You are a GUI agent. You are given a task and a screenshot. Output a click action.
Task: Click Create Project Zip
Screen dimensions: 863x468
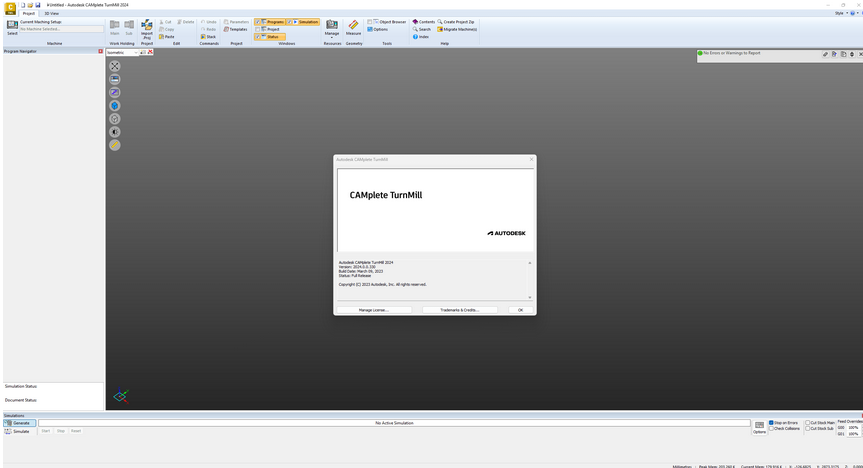[x=456, y=22]
